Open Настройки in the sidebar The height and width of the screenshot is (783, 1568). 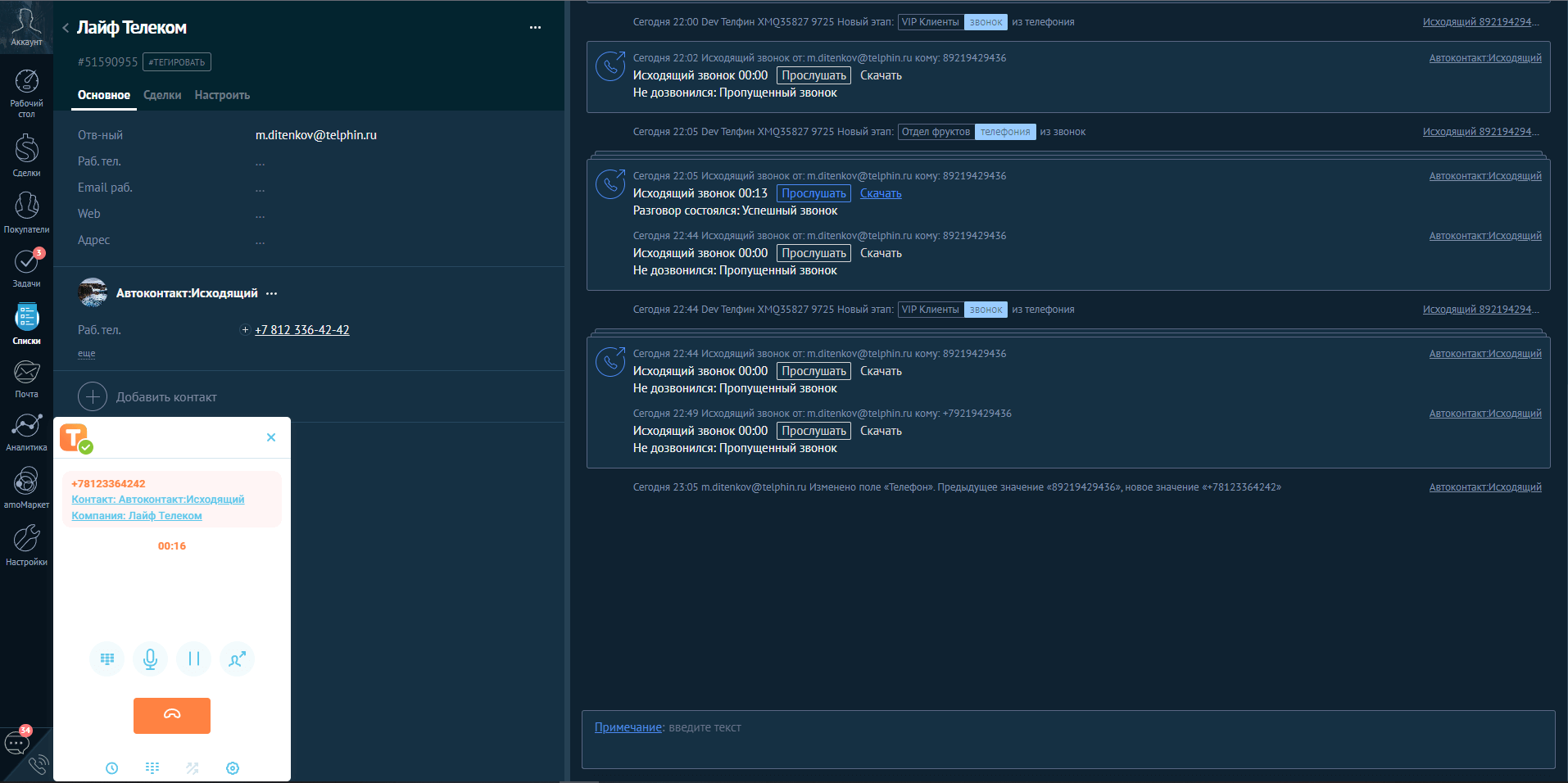pos(26,545)
